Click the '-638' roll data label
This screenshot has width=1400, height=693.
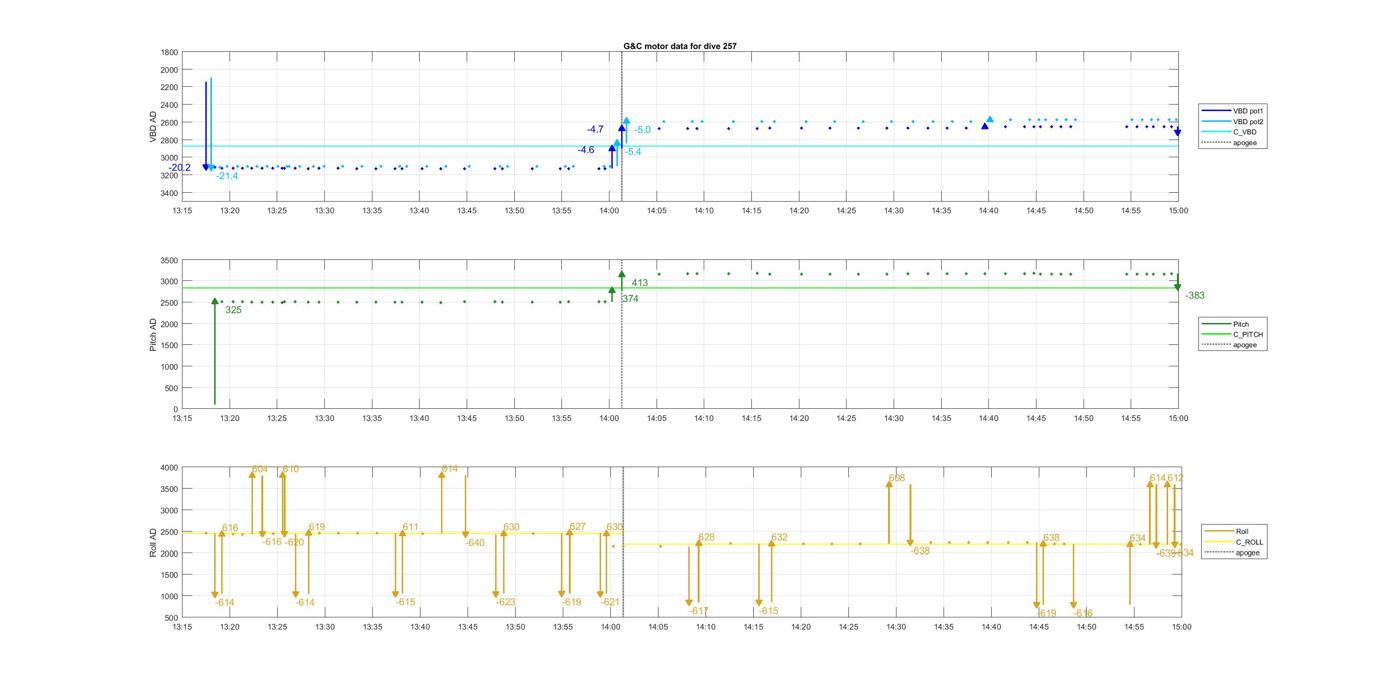[x=920, y=551]
